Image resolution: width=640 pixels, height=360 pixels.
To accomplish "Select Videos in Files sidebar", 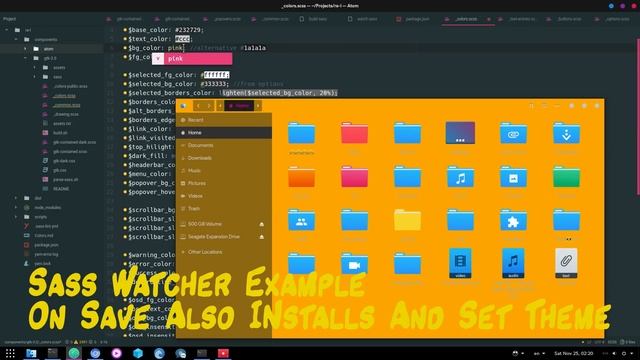I will (x=224, y=196).
